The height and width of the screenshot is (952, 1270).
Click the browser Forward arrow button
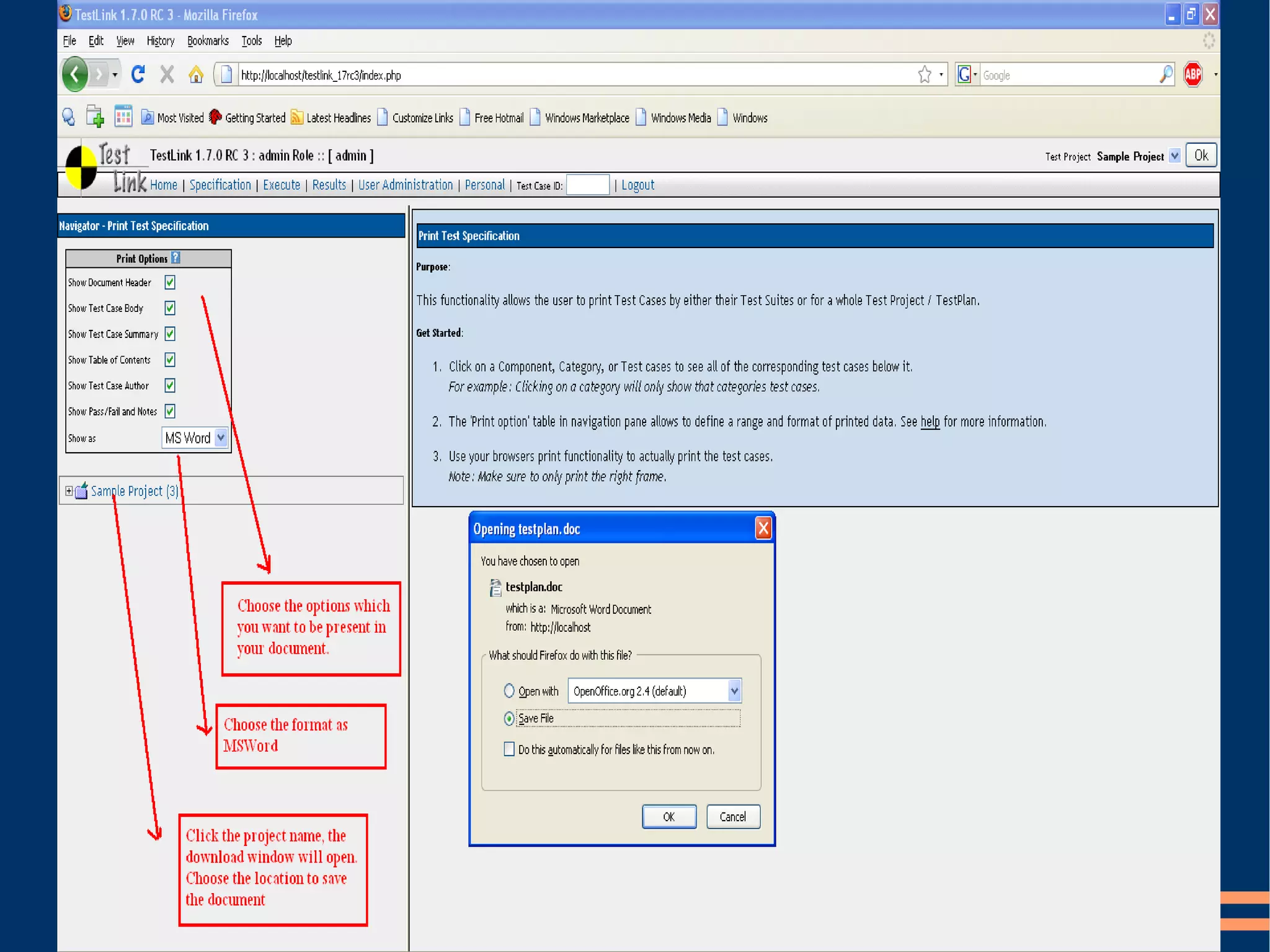click(98, 75)
